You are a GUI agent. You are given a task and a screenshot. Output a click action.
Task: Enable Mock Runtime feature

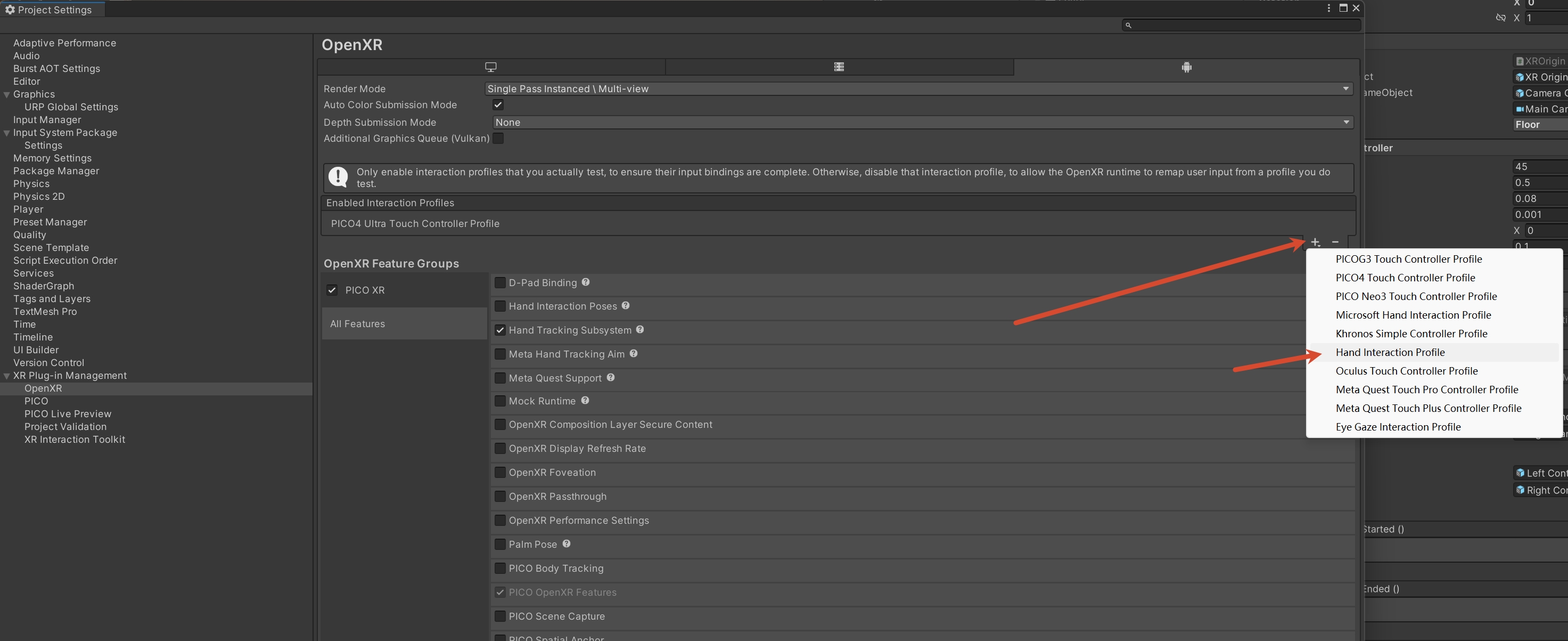pos(500,401)
